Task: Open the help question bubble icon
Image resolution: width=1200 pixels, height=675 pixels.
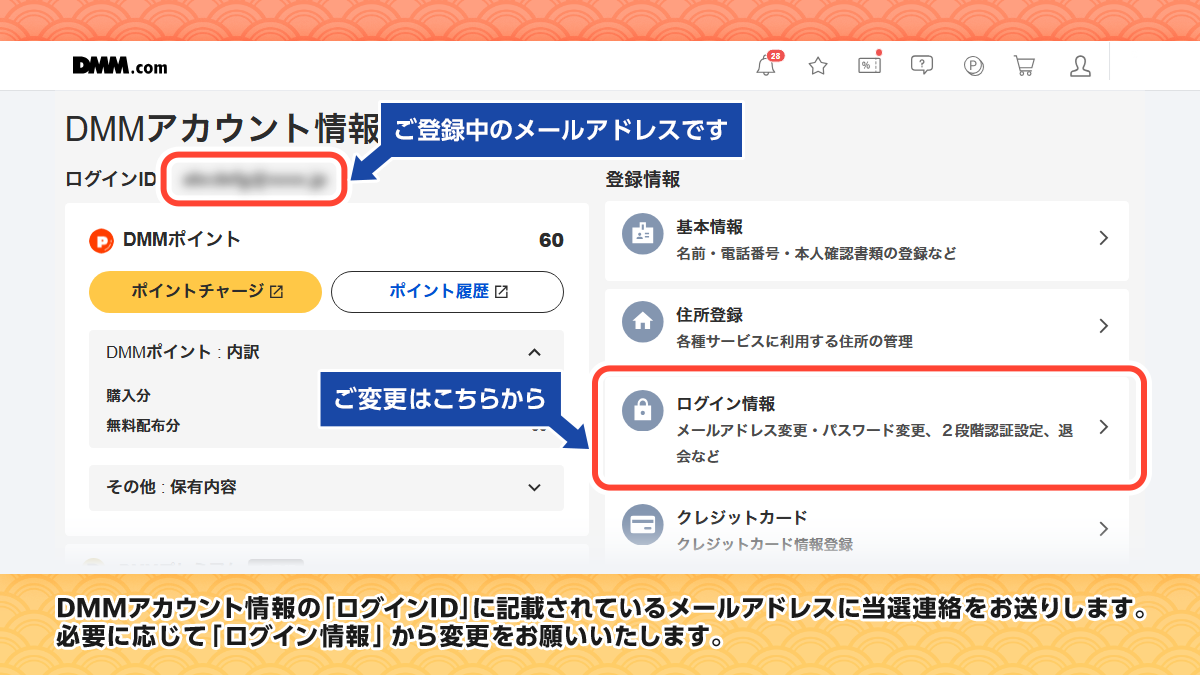Action: 922,66
